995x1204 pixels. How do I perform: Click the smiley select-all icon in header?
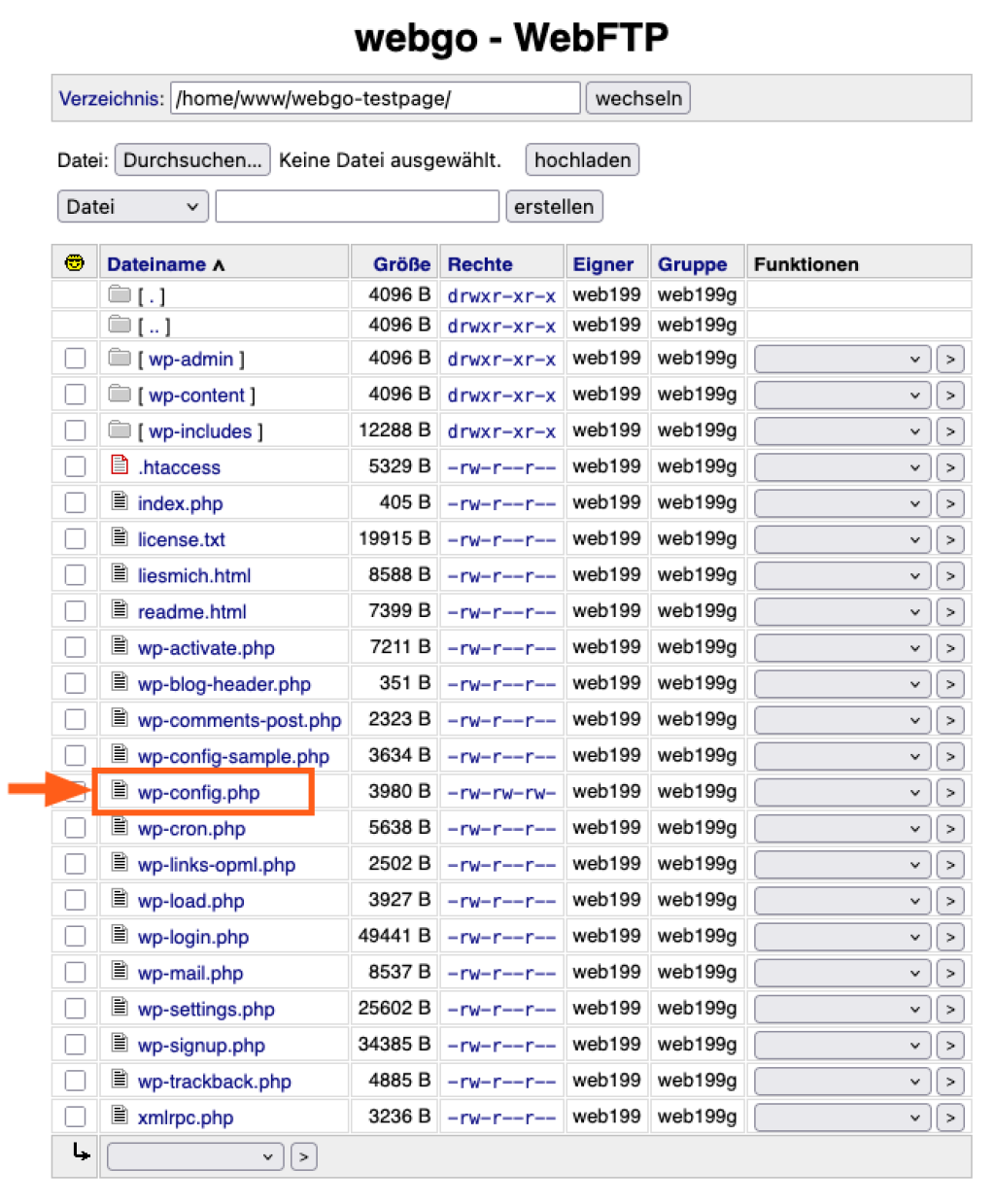click(x=74, y=262)
